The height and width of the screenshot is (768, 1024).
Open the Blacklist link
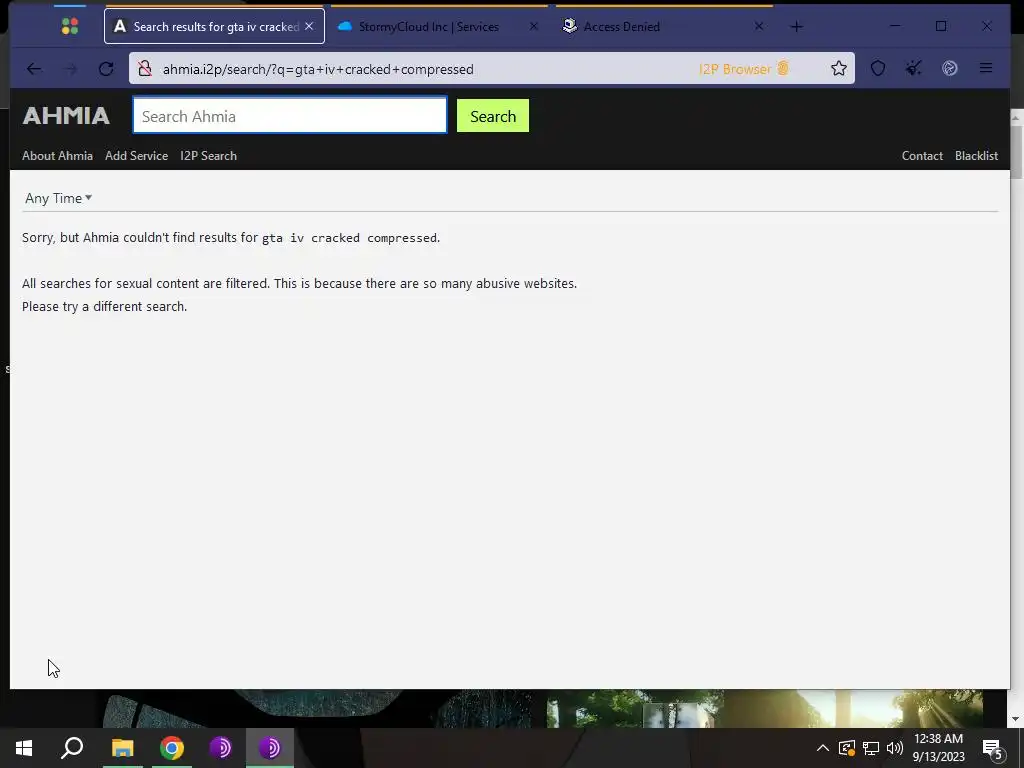(x=976, y=155)
